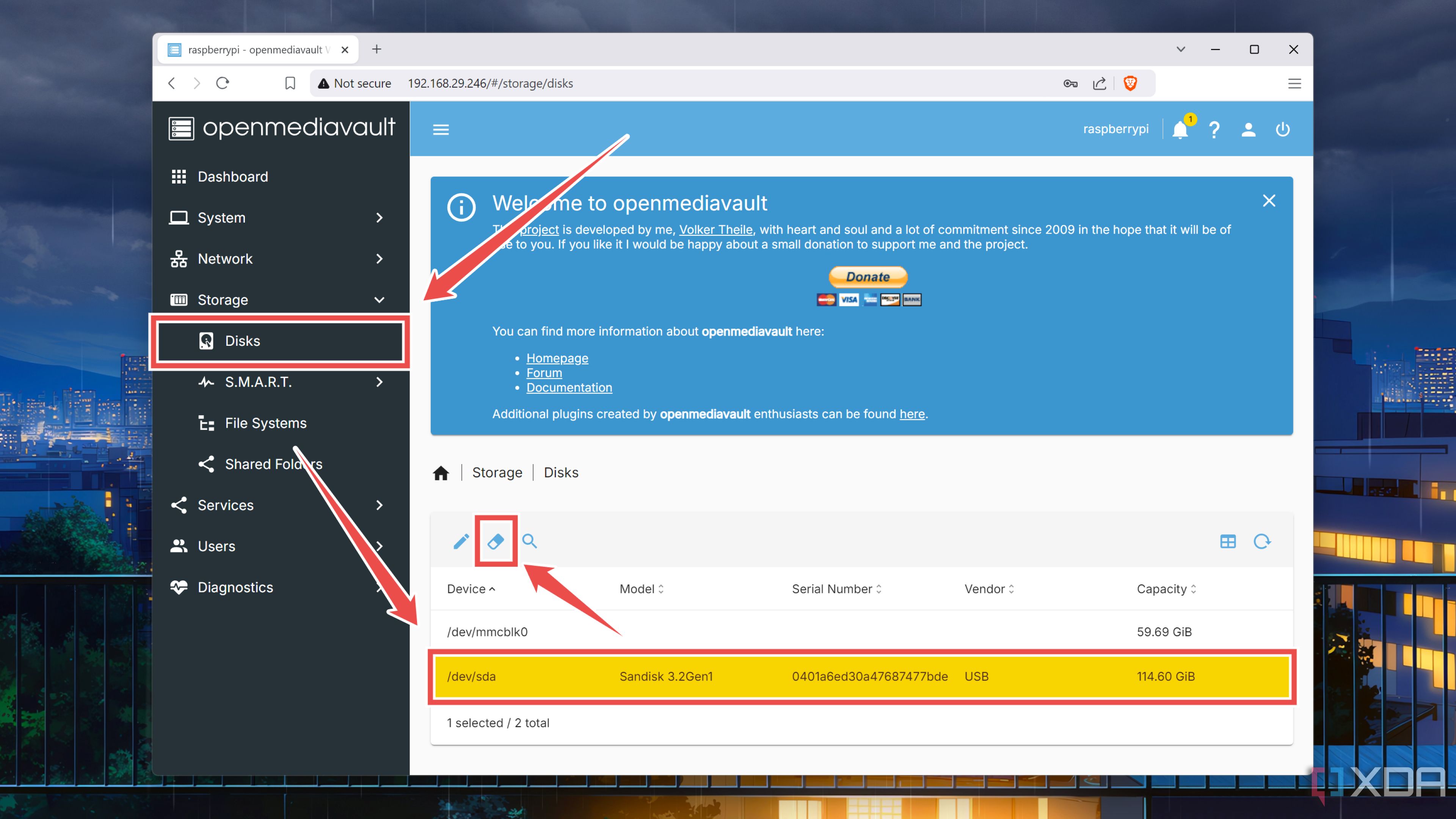Image resolution: width=1456 pixels, height=819 pixels.
Task: Close the Welcome to openmediavault banner
Action: 1269,201
